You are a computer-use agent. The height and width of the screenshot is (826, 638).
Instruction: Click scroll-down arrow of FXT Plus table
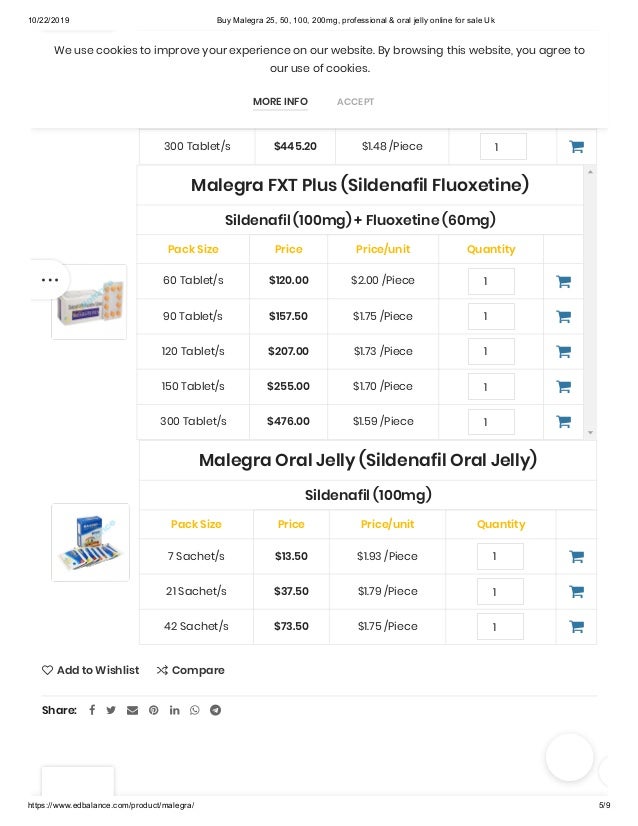tap(590, 432)
